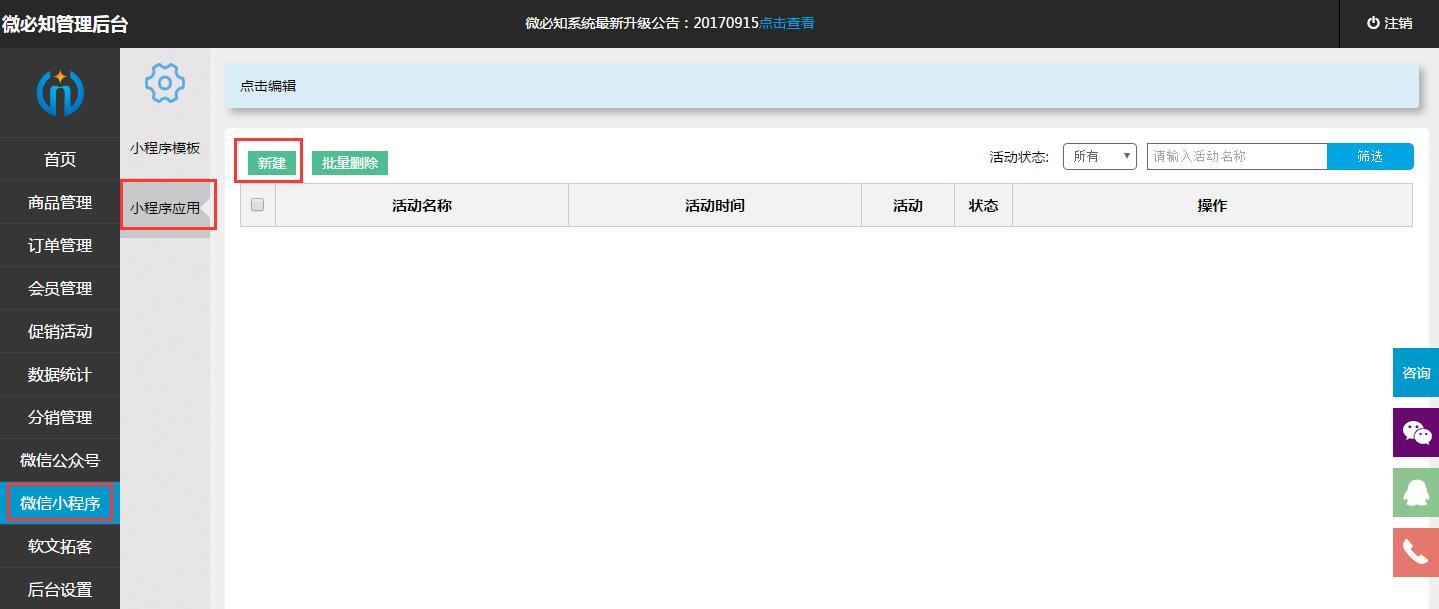The height and width of the screenshot is (609, 1439).
Task: Toggle the select-all checkbox in table header
Action: click(x=257, y=205)
